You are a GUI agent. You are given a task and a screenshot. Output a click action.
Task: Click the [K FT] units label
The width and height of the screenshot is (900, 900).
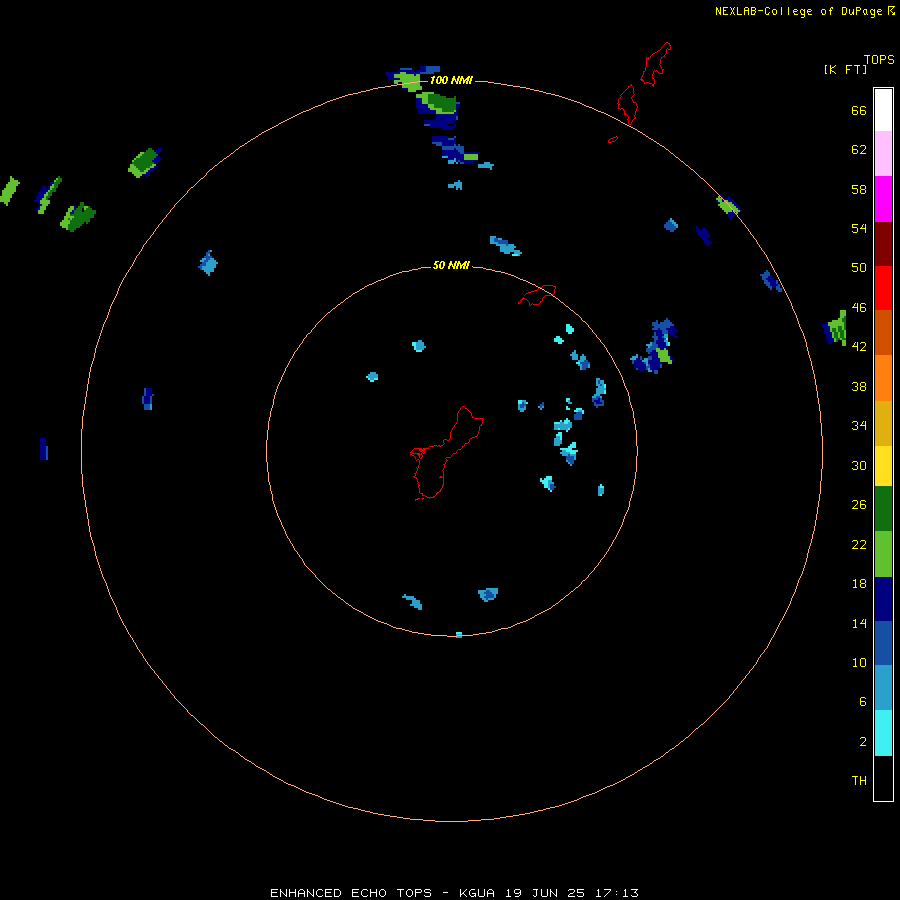click(845, 69)
